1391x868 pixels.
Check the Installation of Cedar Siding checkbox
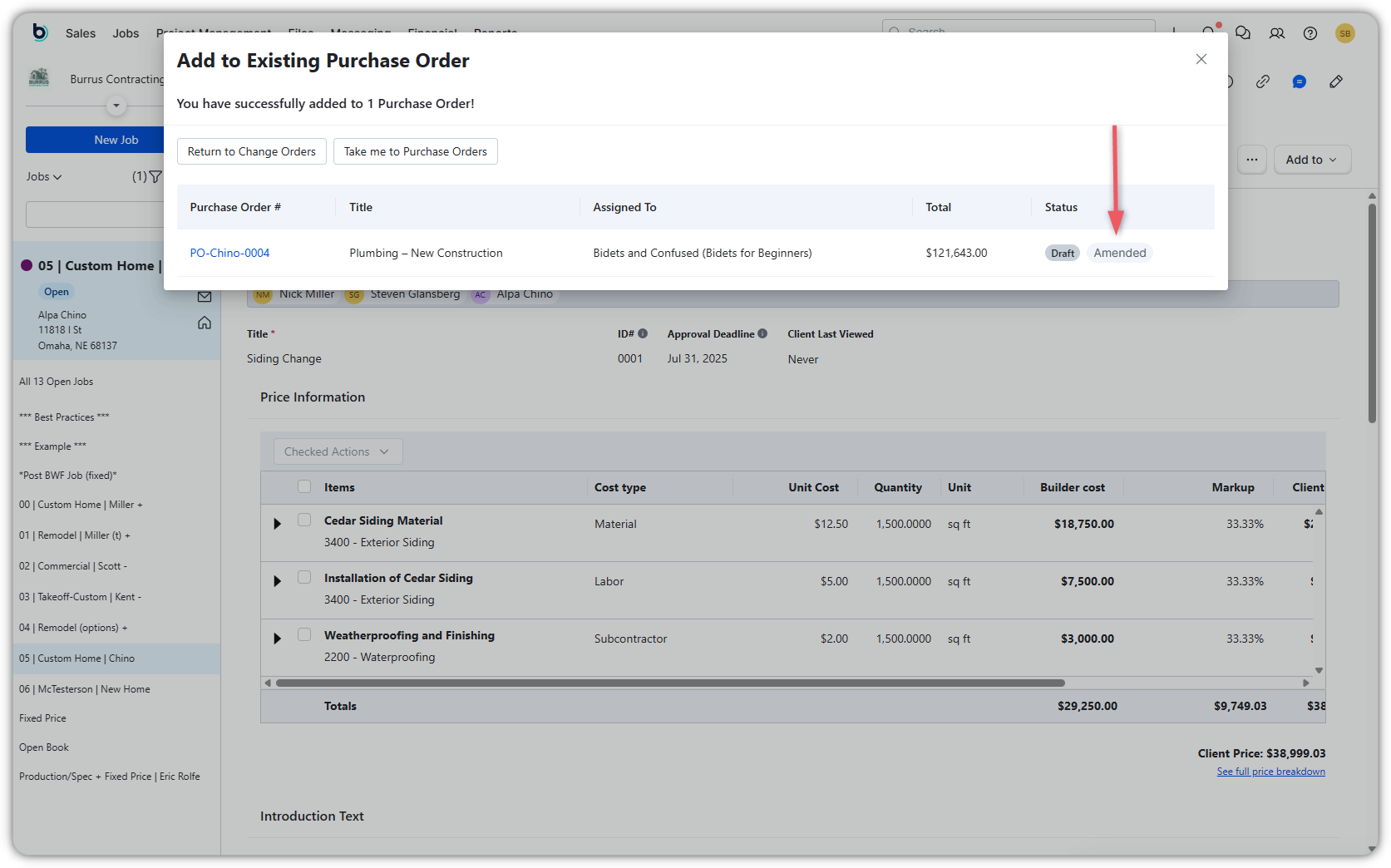304,577
